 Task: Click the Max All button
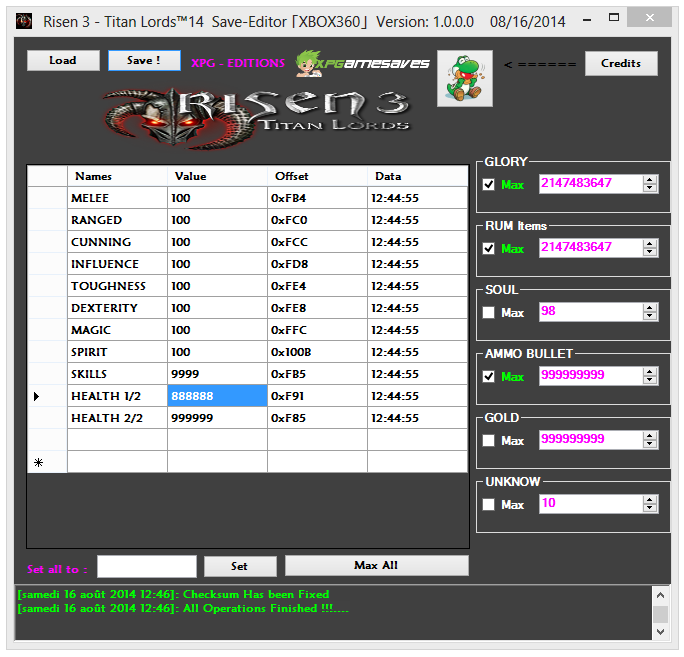click(x=376, y=566)
